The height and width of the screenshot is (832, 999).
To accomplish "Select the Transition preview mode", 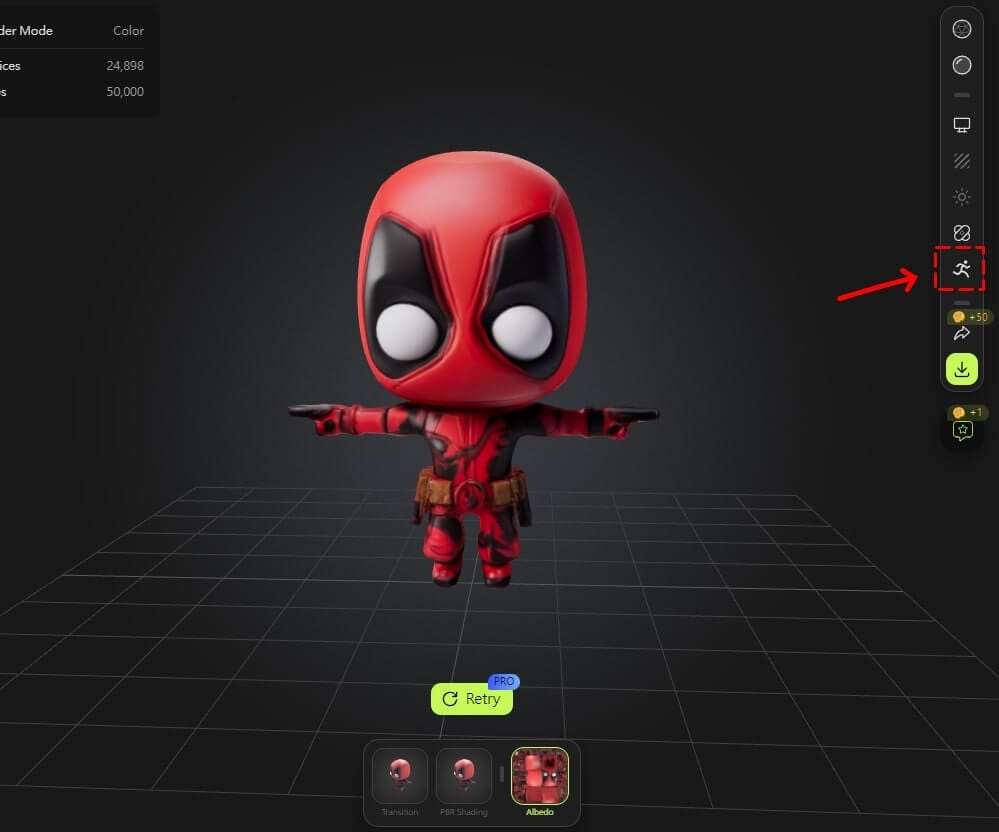I will (398, 785).
